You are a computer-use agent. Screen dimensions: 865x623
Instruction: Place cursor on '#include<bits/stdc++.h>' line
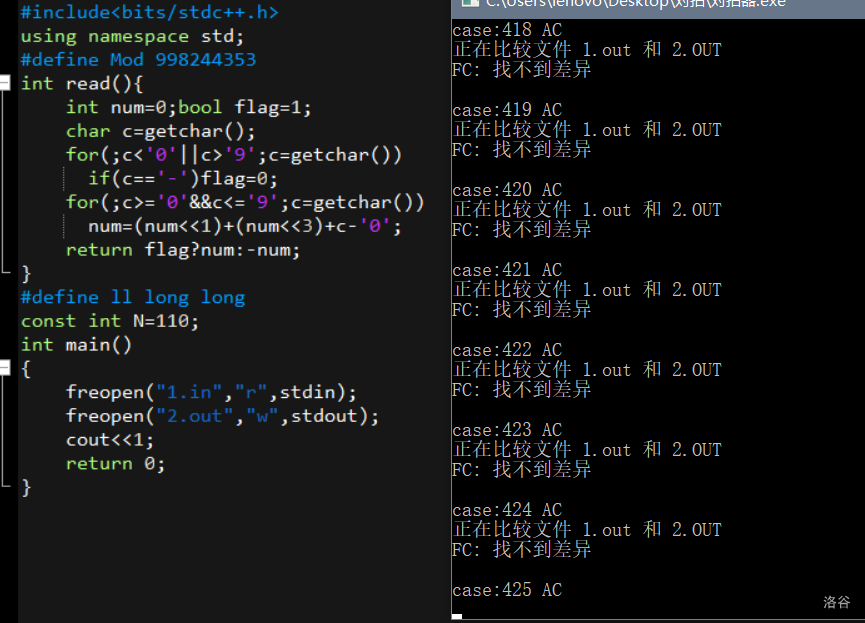[149, 13]
